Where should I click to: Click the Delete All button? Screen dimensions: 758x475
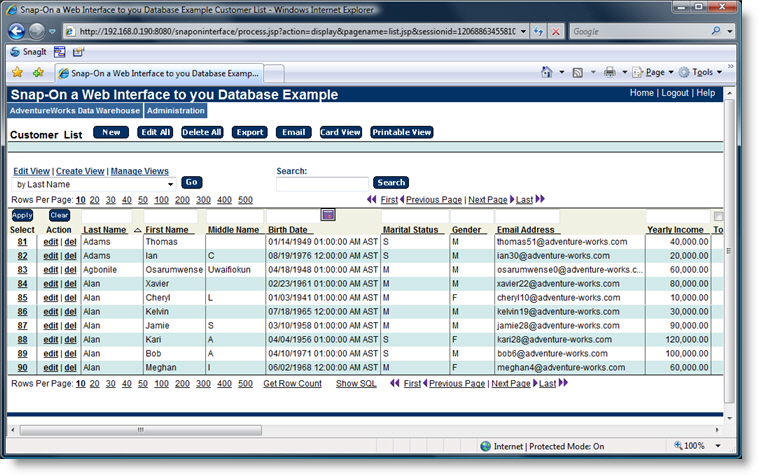(202, 132)
